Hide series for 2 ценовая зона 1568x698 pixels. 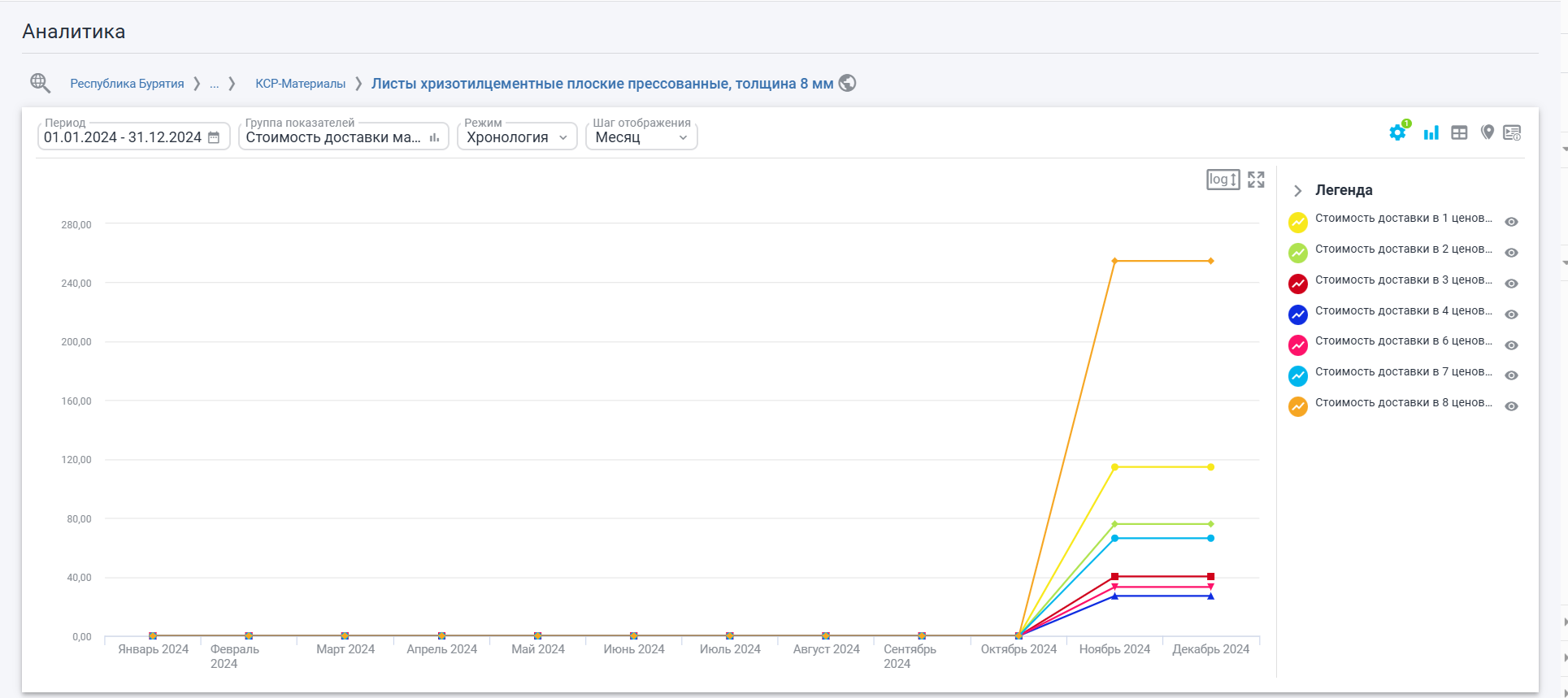click(x=1511, y=253)
